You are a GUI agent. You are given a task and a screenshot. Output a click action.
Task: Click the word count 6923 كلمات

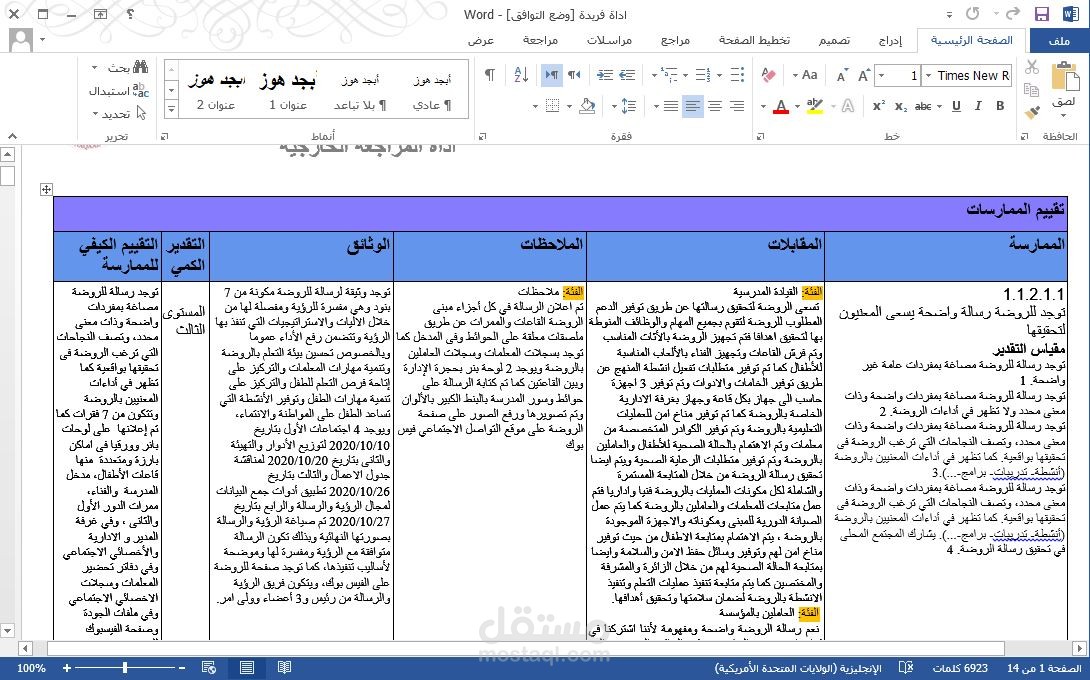[960, 668]
